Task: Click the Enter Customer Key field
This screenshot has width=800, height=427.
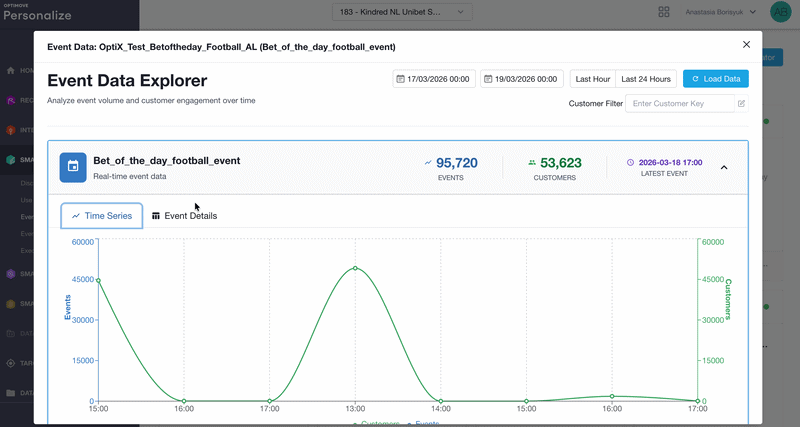Action: point(680,104)
